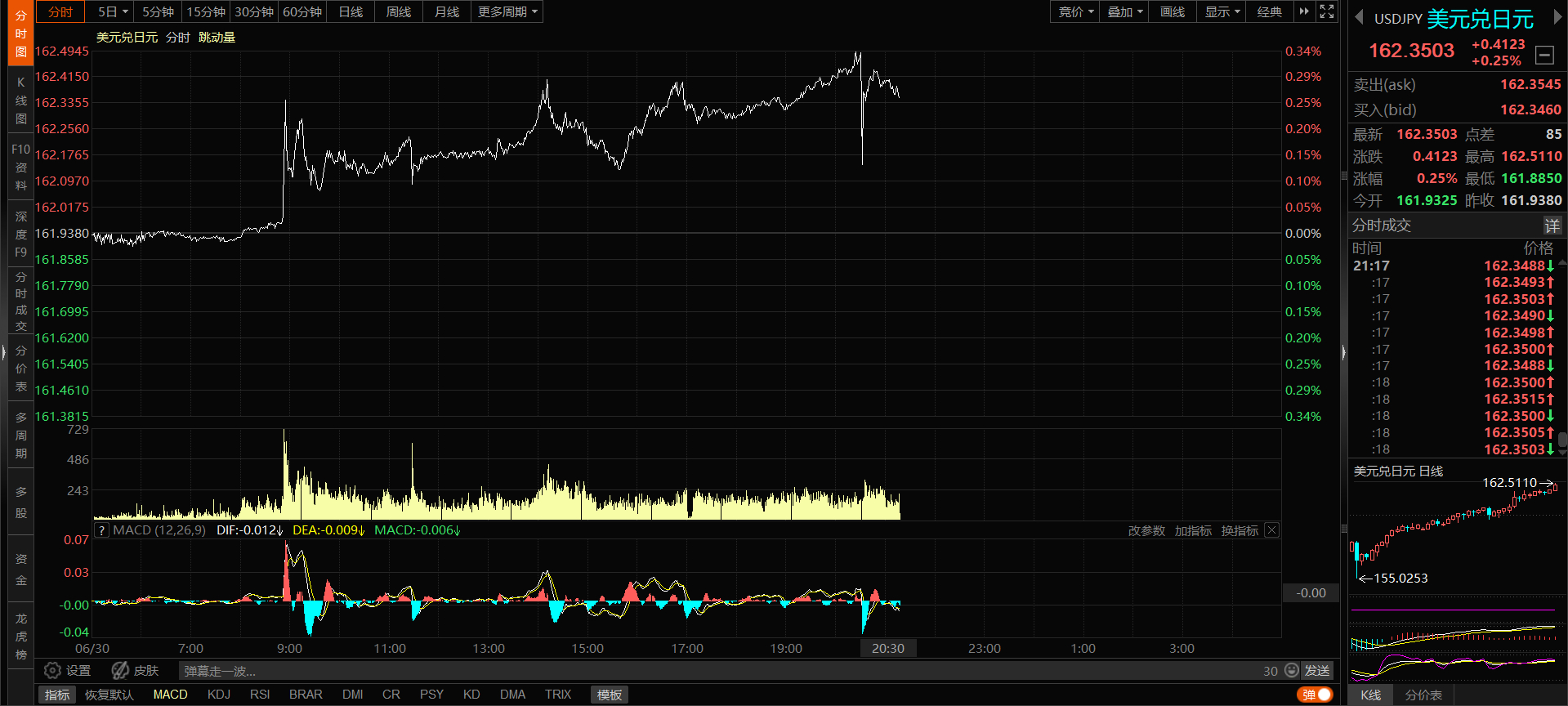Click the 20:30 time axis marker
The height and width of the screenshot is (706, 1568).
point(888,648)
